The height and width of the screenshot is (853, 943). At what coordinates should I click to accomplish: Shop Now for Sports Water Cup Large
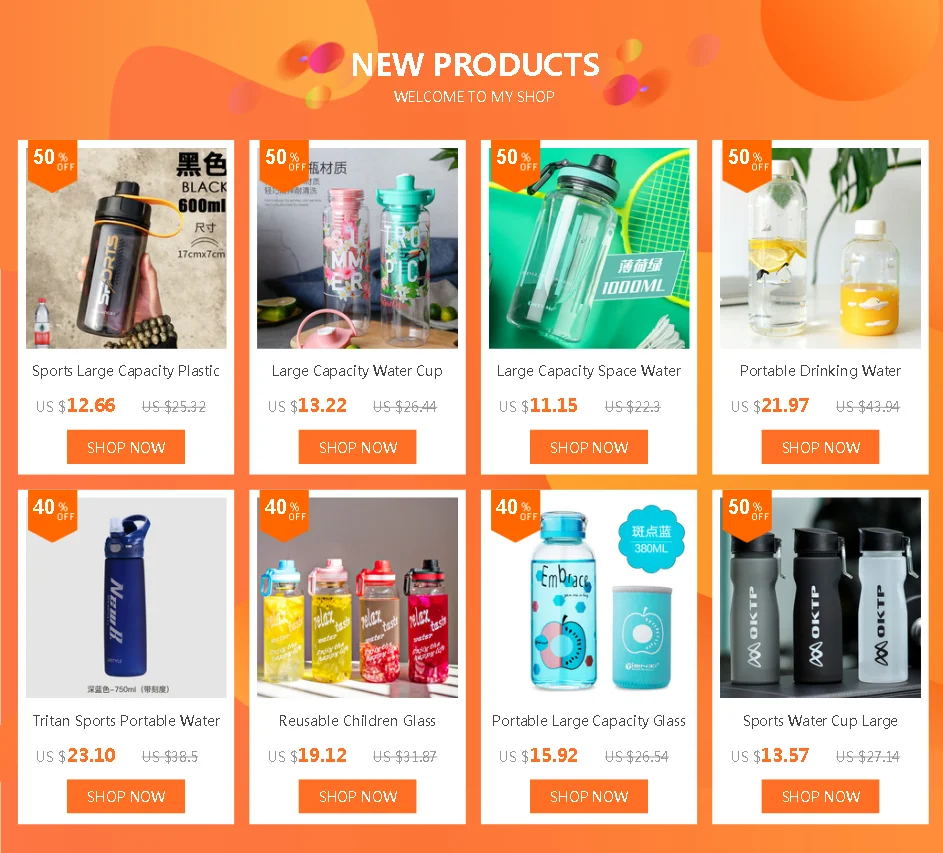[820, 796]
